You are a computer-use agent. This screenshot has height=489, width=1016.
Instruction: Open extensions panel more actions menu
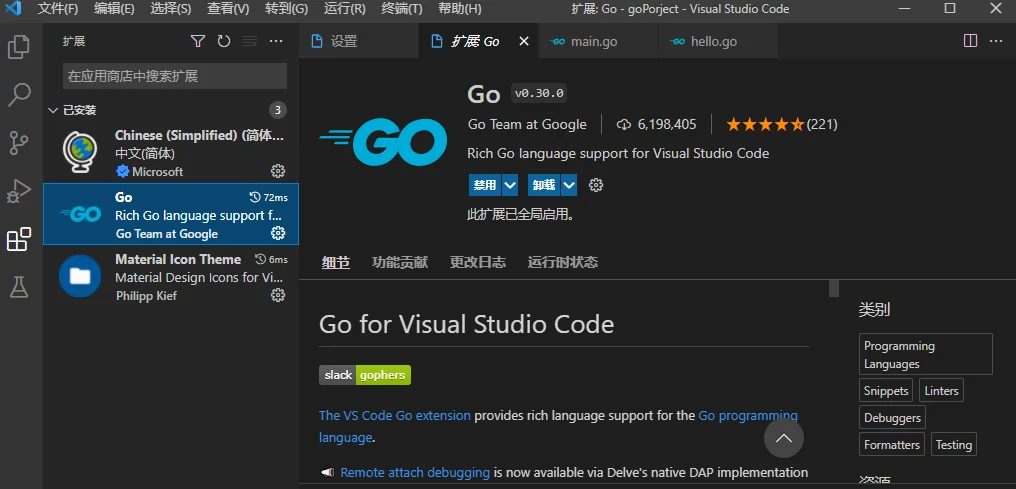276,41
